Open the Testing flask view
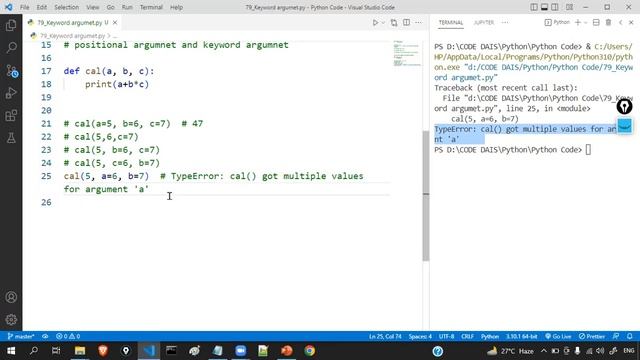Screen dimensions: 640x360 tap(11, 138)
